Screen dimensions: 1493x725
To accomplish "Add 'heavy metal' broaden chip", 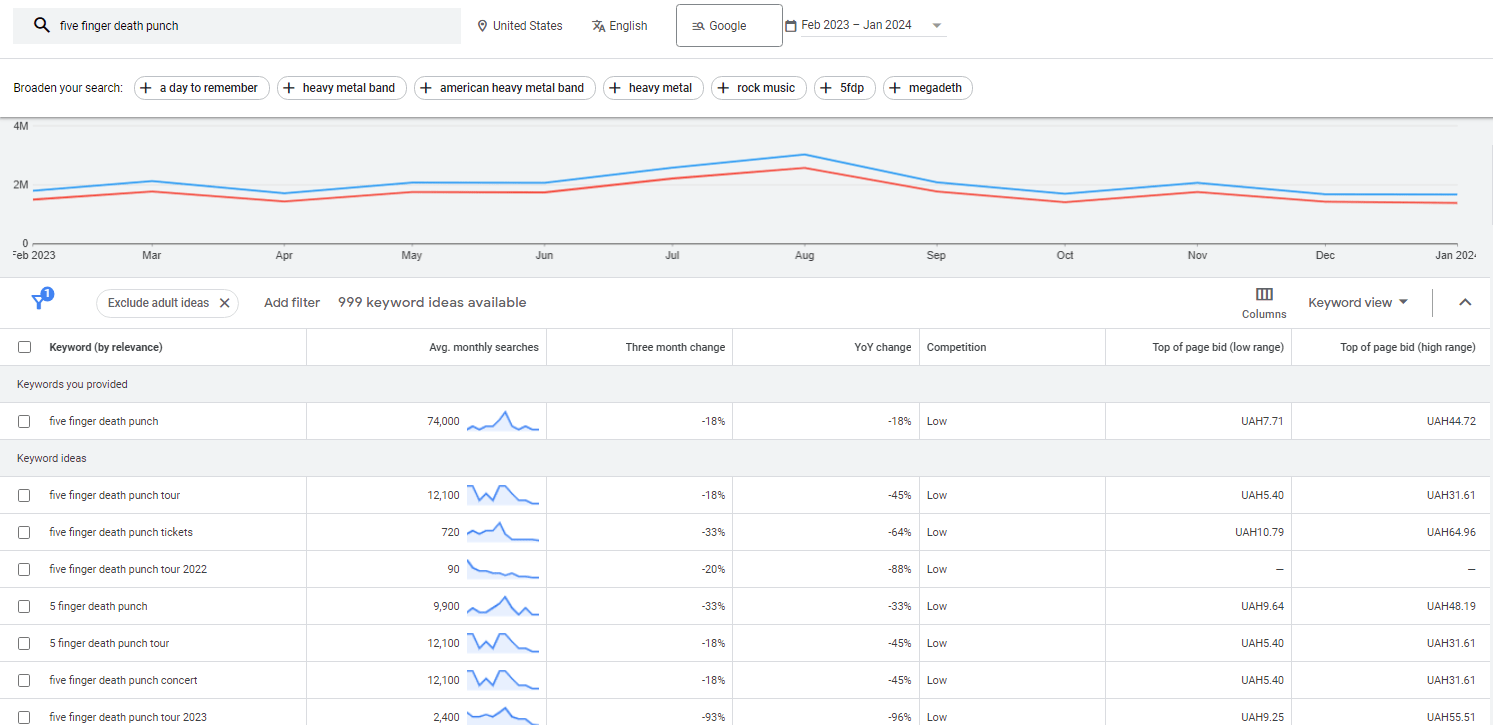I will point(654,88).
